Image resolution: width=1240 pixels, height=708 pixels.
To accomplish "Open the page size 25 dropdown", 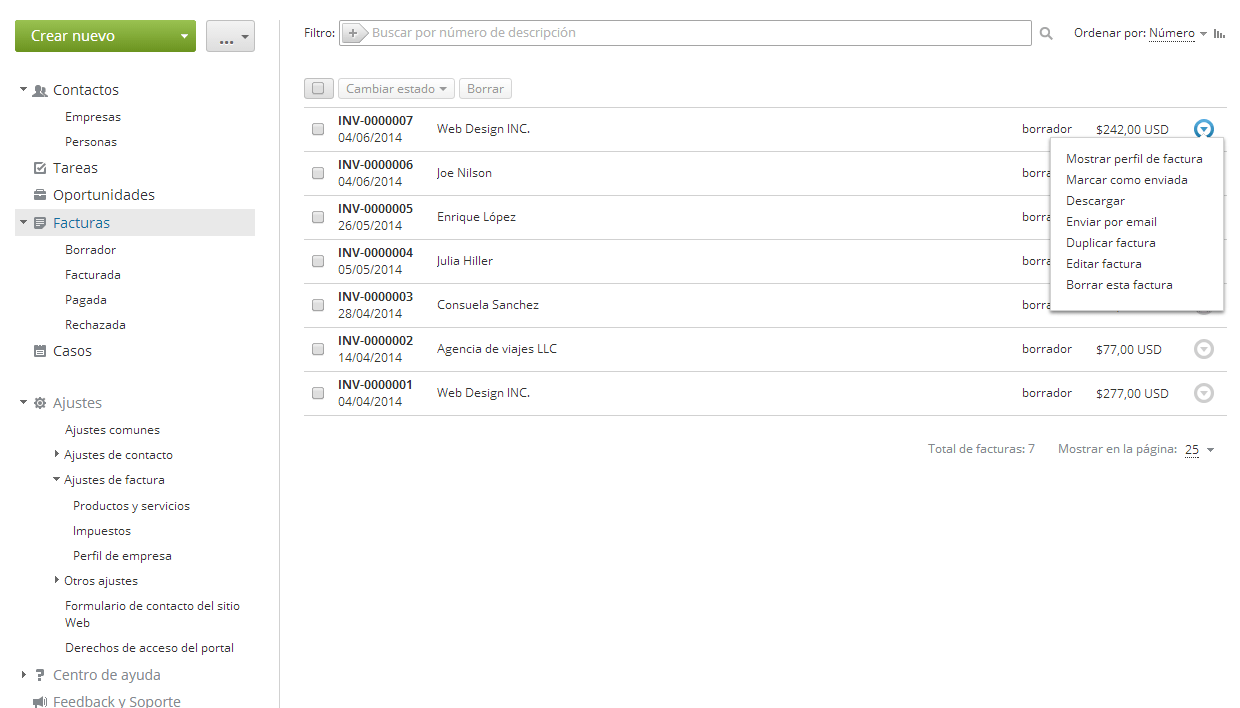I will pyautogui.click(x=1199, y=450).
